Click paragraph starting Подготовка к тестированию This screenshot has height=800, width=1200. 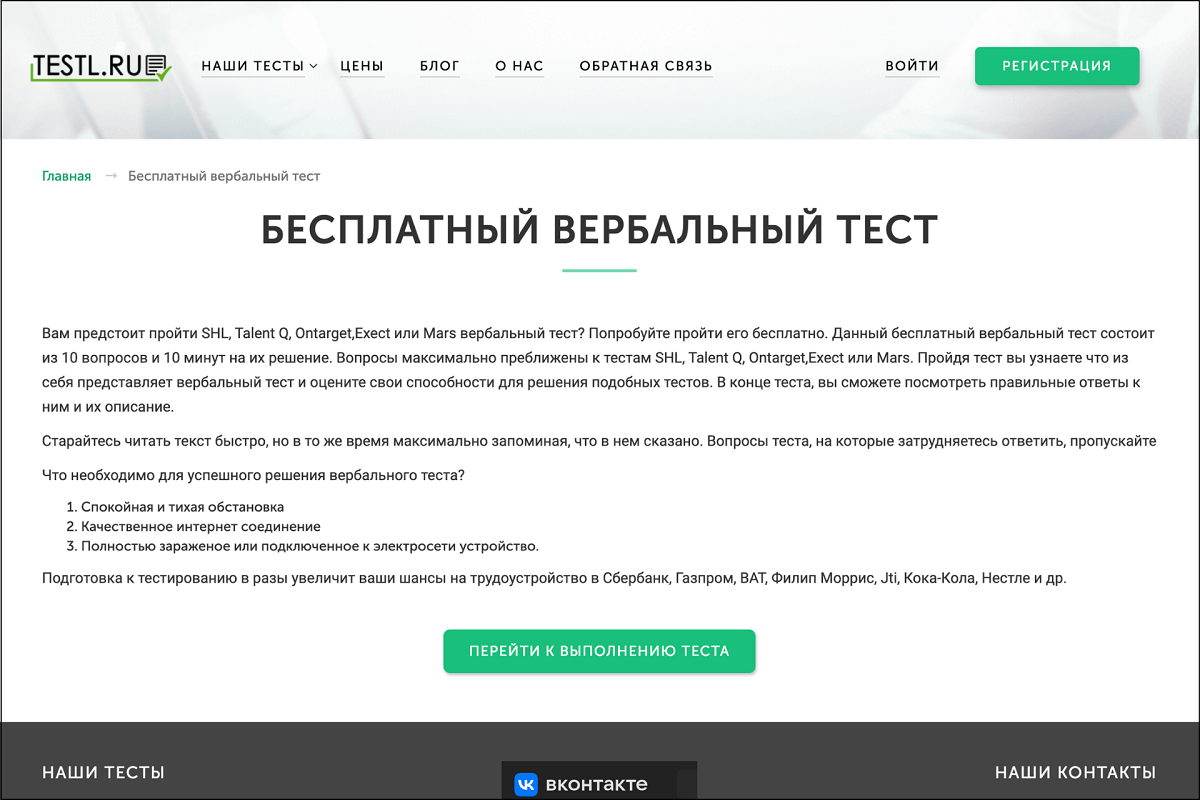[x=554, y=578]
